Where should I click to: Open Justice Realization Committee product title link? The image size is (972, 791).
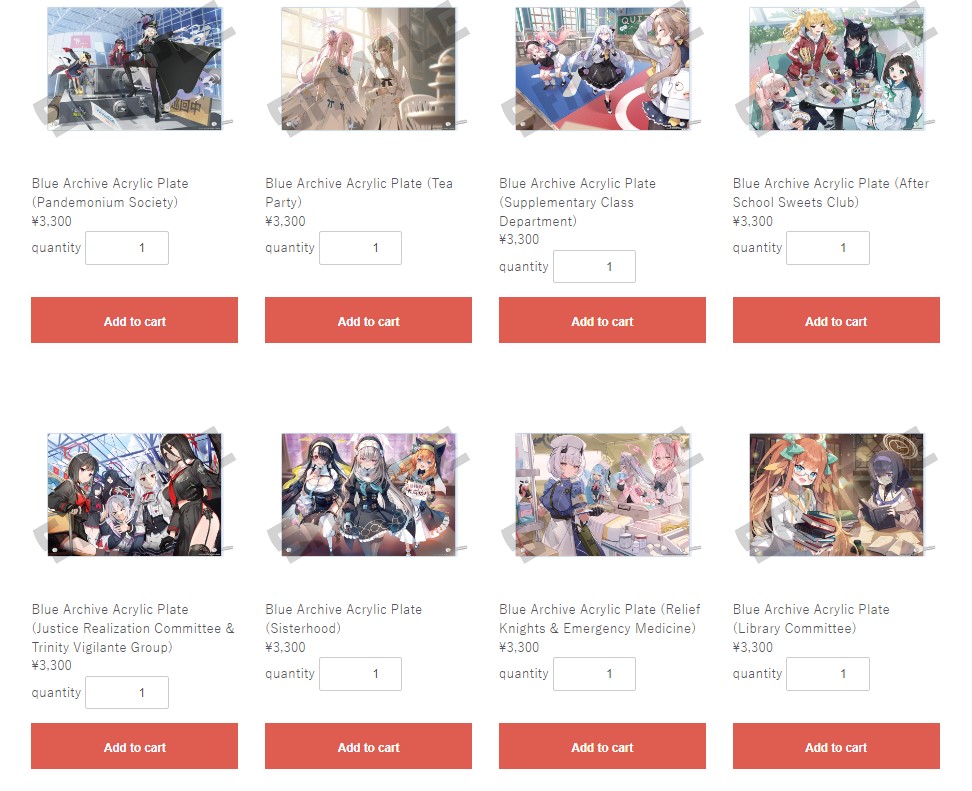coord(133,628)
